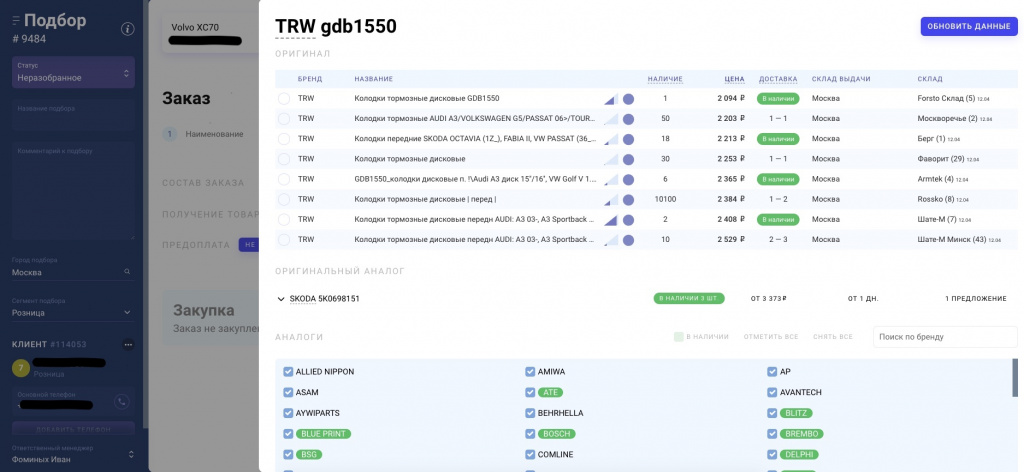This screenshot has height=472, width=1024.
Task: Enable the В наличии filter checkbox
Action: (679, 337)
